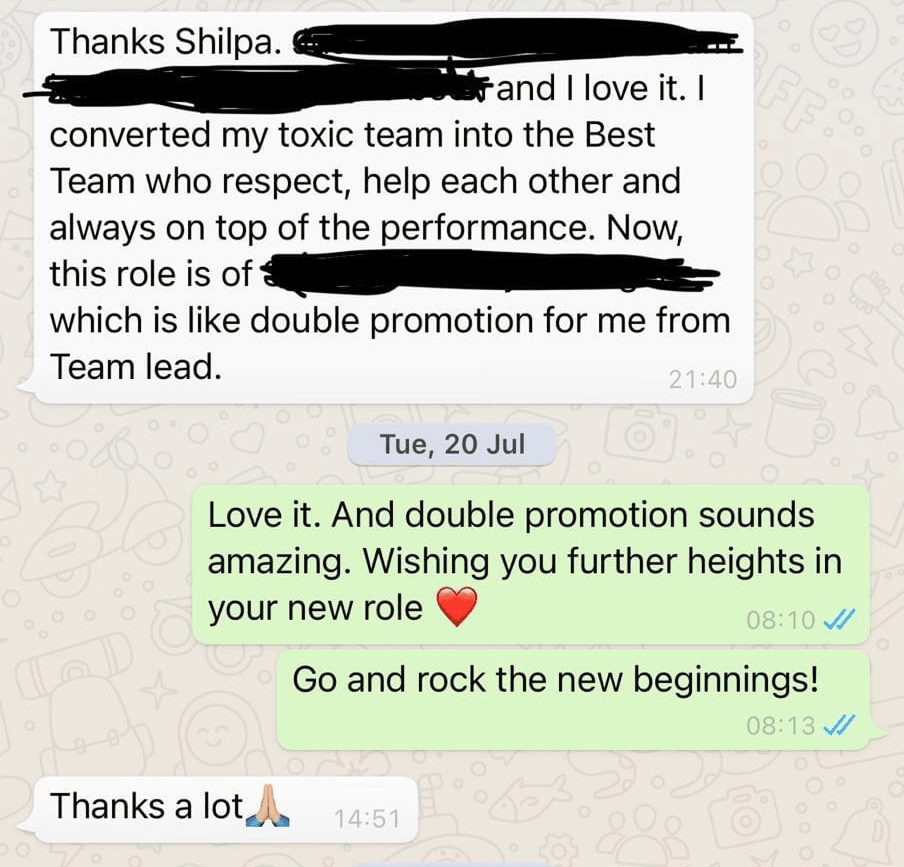Screen dimensions: 904x867
Task: Tap the 08:10 timestamp
Action: pos(781,620)
